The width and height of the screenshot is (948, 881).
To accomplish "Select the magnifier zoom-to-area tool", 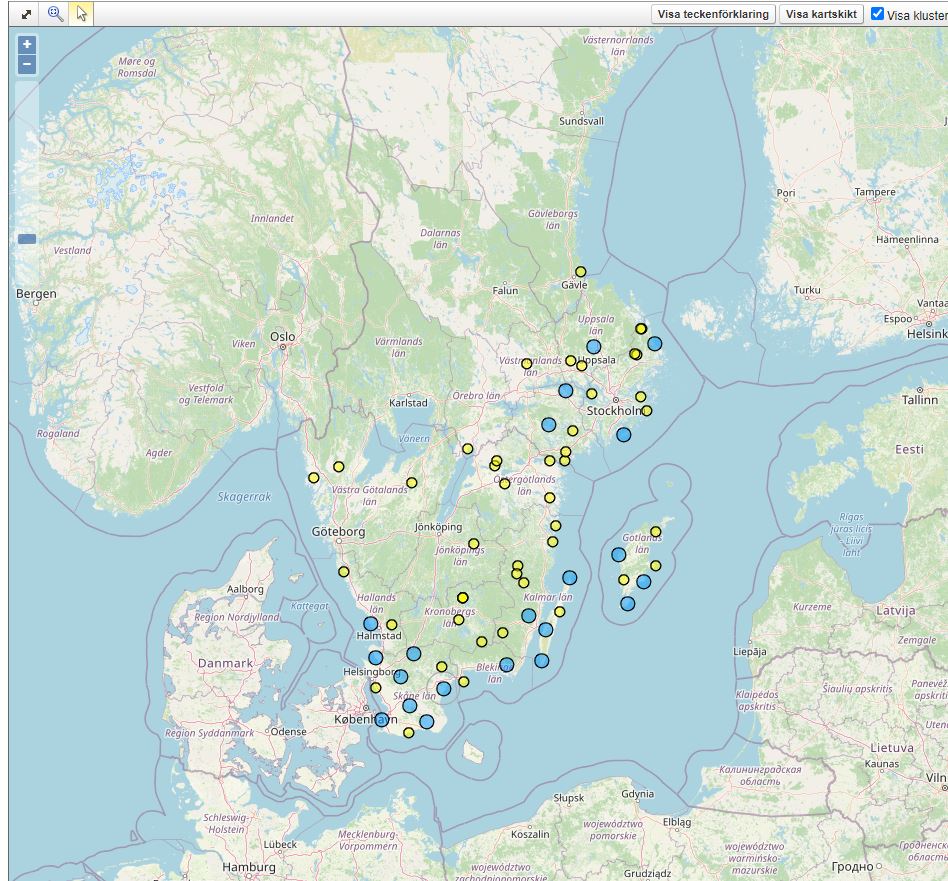I will pos(56,14).
